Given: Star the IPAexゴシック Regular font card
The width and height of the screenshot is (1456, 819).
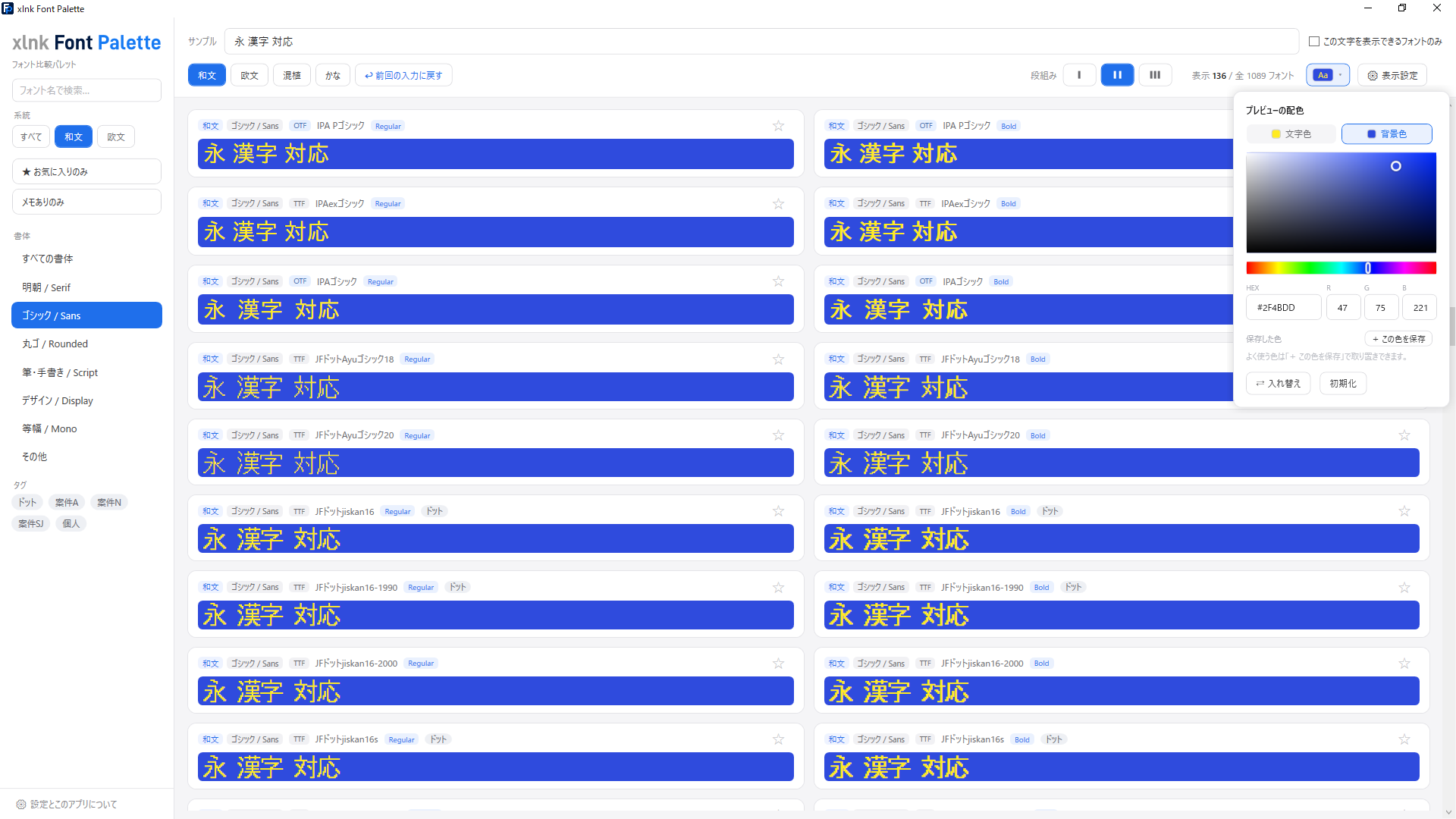Looking at the screenshot, I should [x=778, y=203].
